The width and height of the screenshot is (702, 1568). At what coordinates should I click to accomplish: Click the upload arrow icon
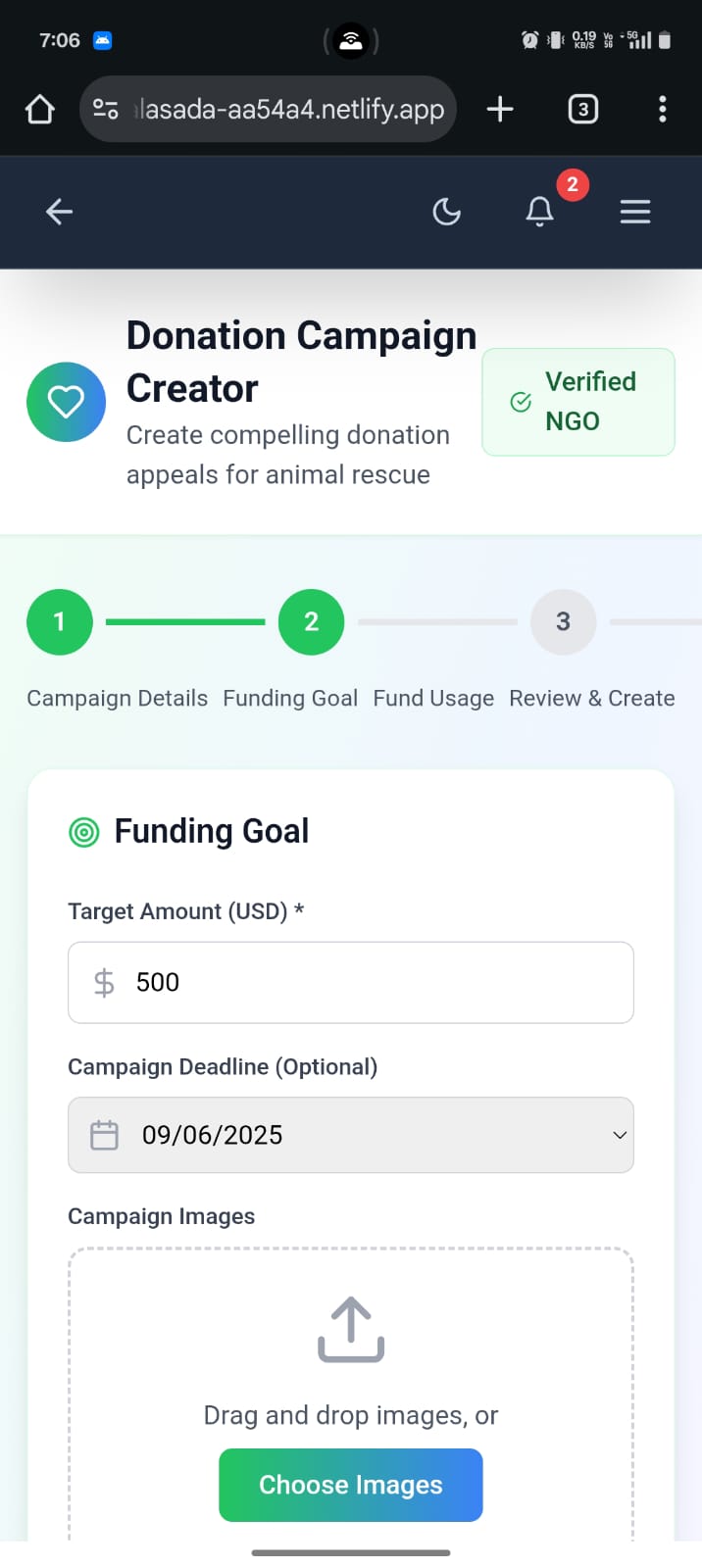coord(350,1330)
